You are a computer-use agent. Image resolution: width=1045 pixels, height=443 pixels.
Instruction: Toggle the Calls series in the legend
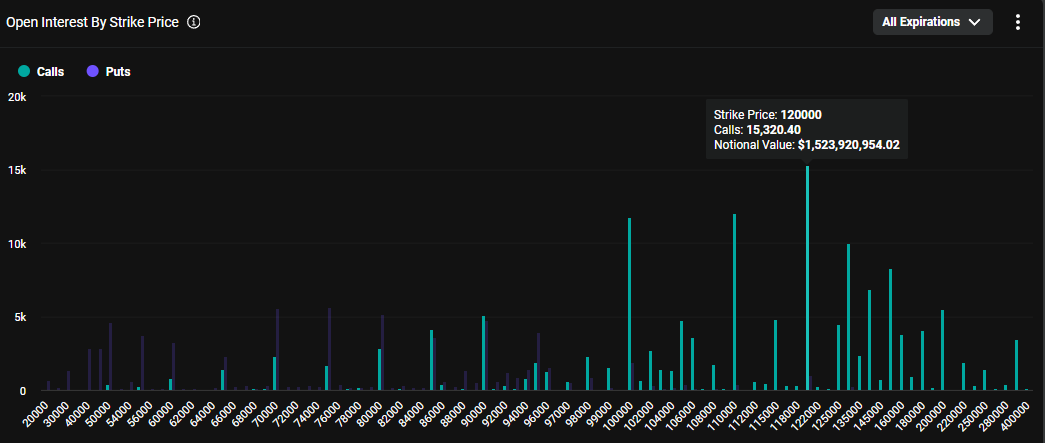pos(42,71)
